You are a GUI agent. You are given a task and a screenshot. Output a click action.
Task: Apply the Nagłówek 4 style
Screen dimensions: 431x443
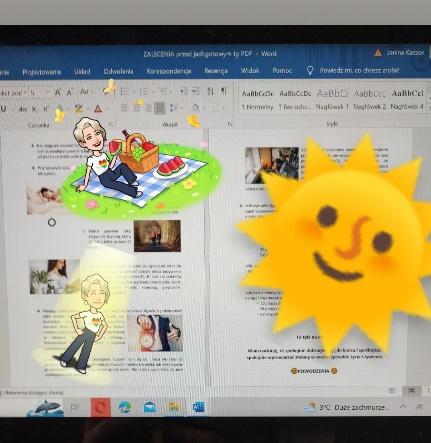pyautogui.click(x=407, y=100)
